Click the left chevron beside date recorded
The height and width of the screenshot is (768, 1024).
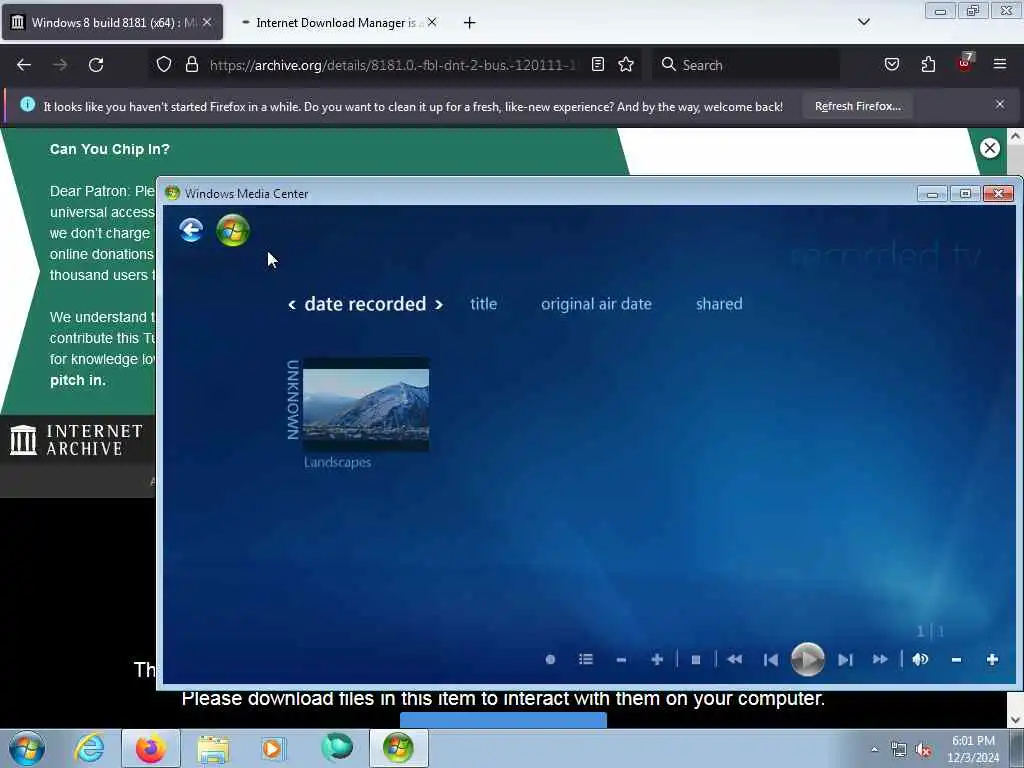(292, 305)
